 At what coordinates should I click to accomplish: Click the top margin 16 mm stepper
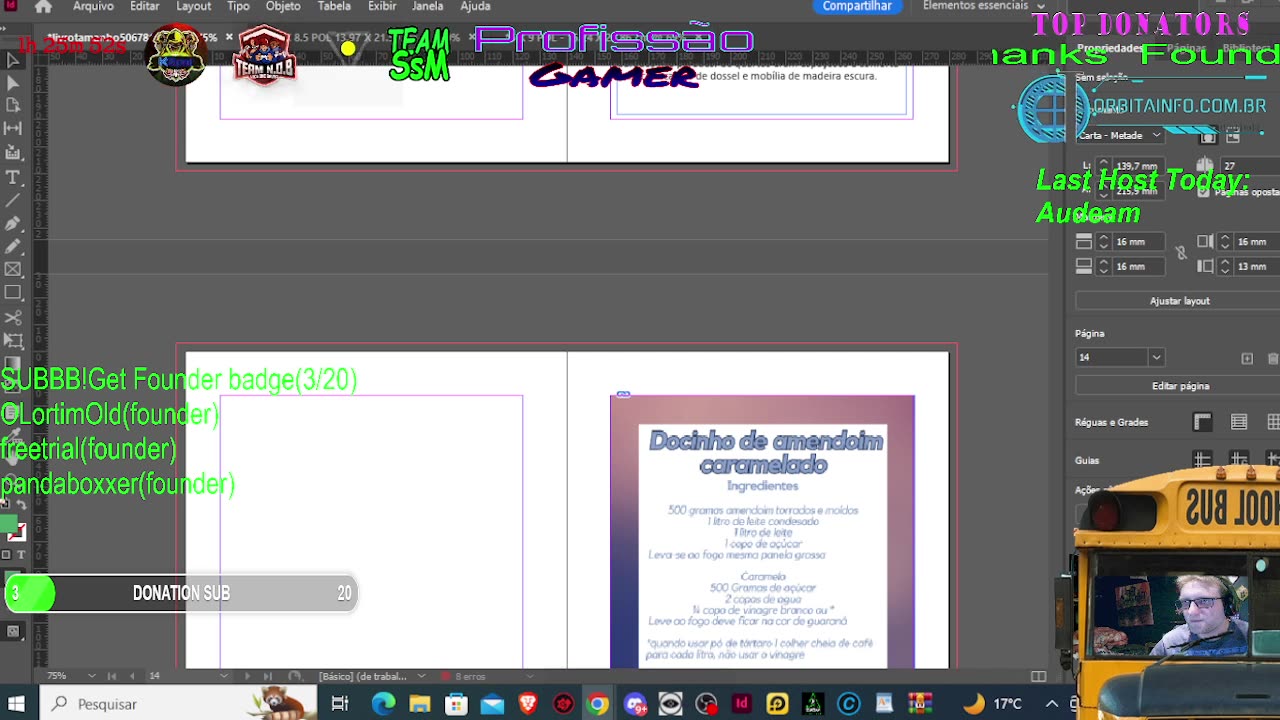(1103, 242)
